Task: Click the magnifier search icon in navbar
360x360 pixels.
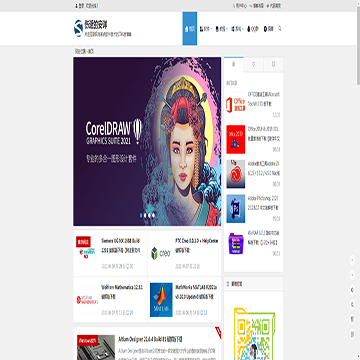Action: (280, 29)
